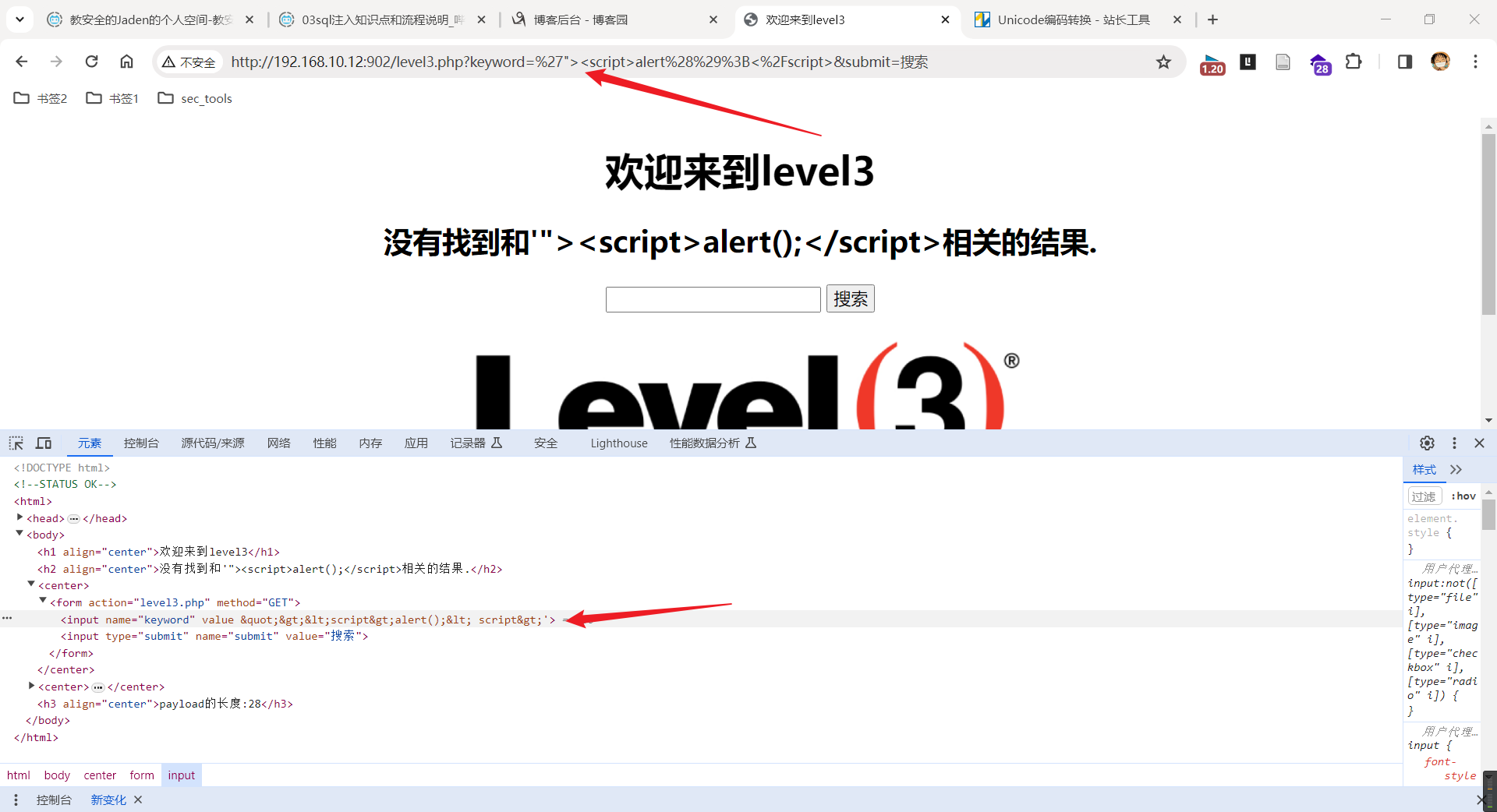Screen dimensions: 1497x812
Task: Open DevTools settings gear
Action: (x=1427, y=443)
